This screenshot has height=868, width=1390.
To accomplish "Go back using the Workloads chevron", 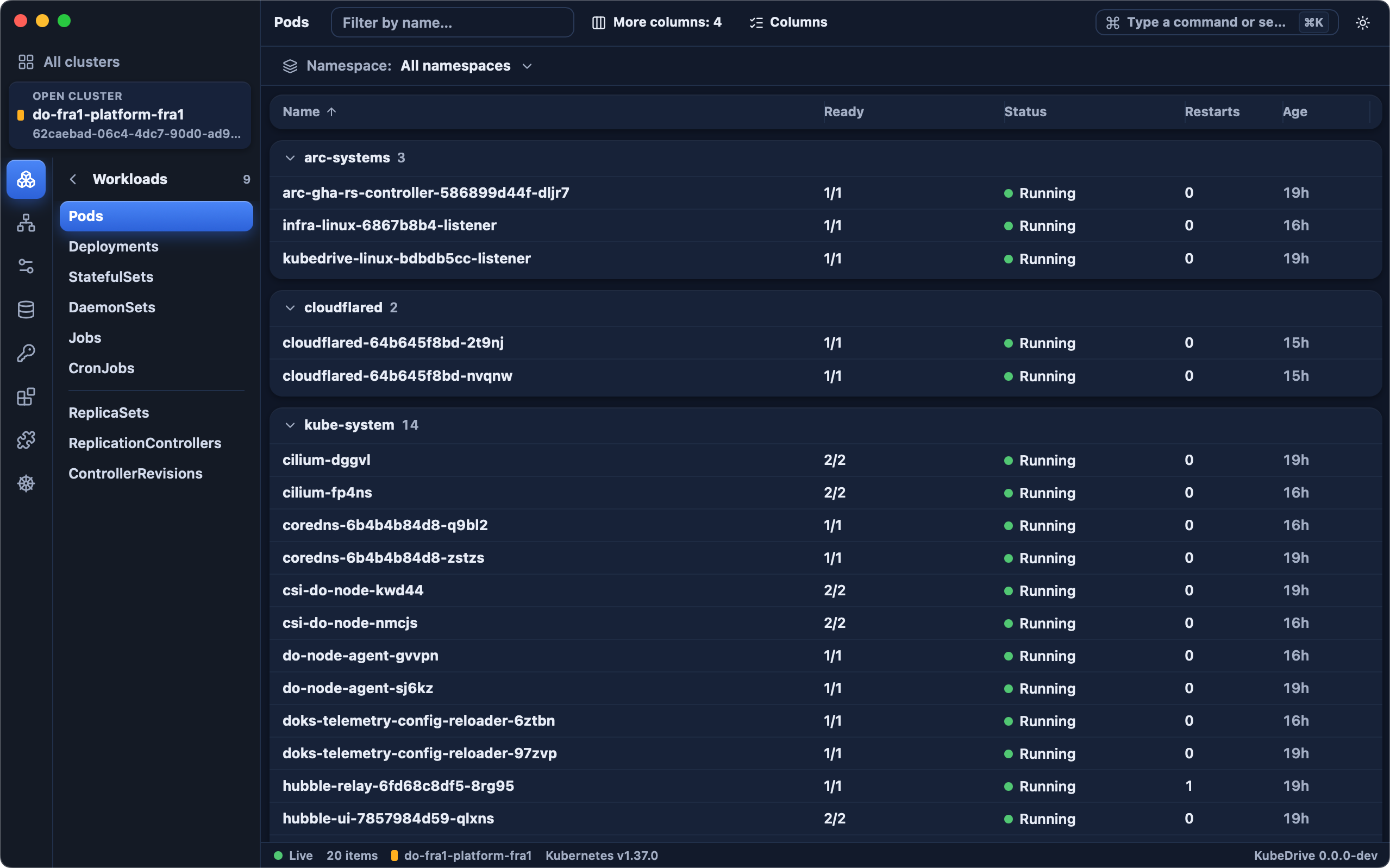I will pyautogui.click(x=73, y=179).
